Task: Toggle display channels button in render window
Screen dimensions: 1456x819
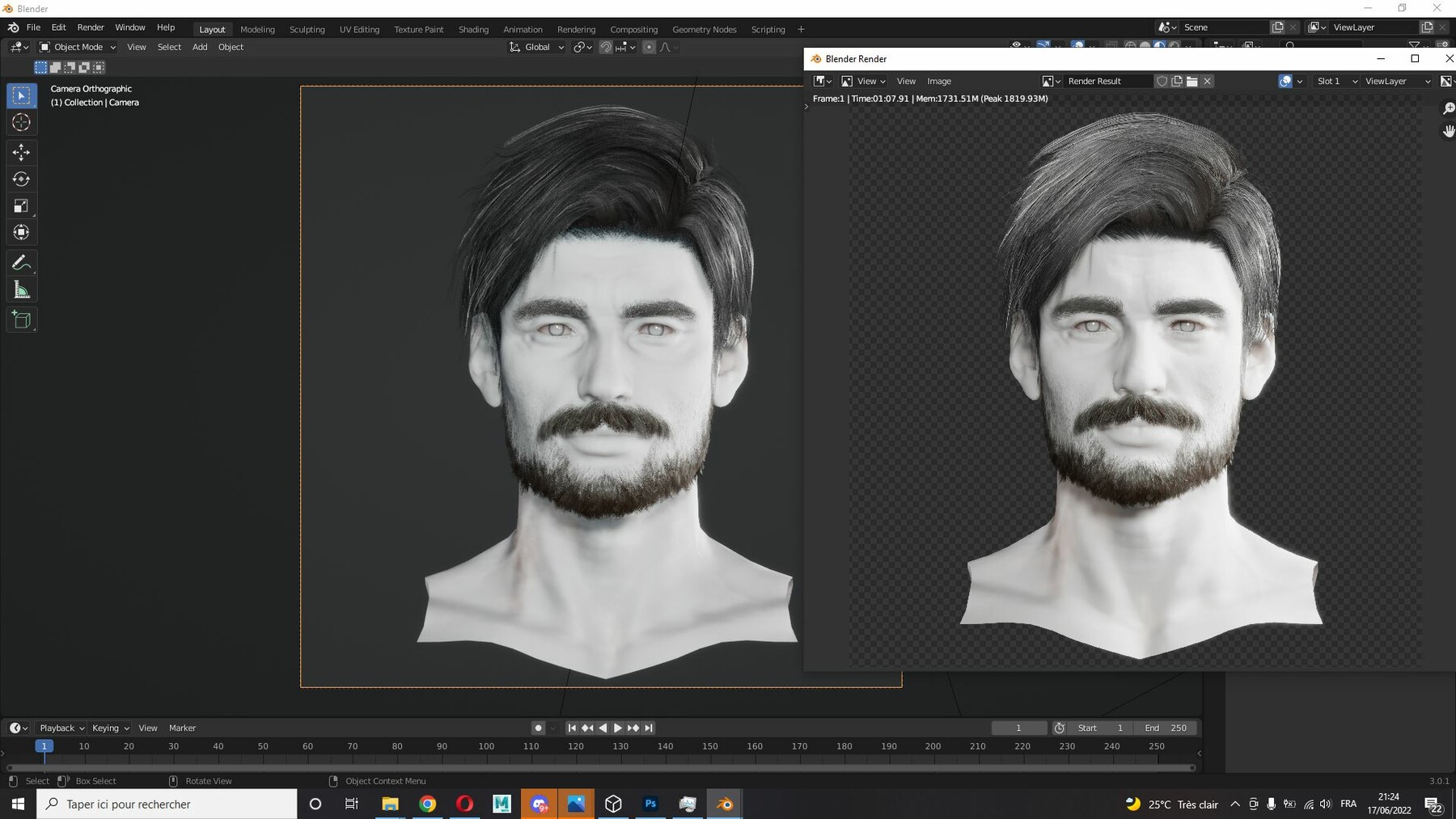Action: point(1447,81)
